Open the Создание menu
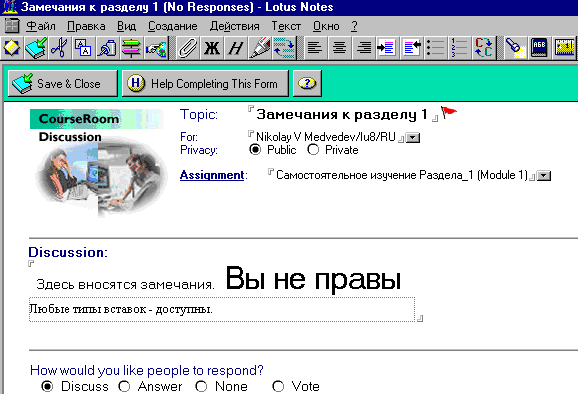Screen dimensions: 578x394 (x=173, y=26)
